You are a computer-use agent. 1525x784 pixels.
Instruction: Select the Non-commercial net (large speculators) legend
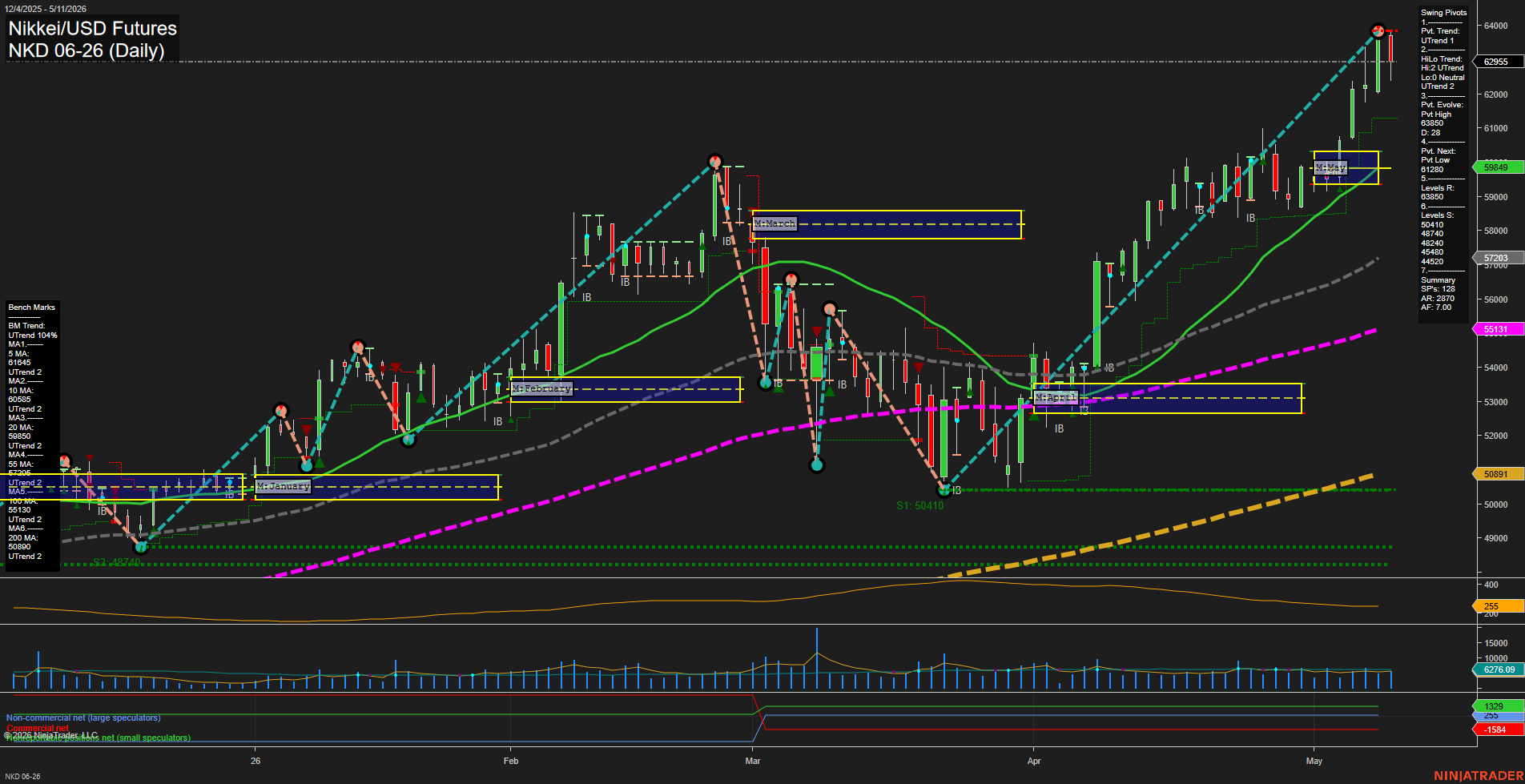click(83, 718)
